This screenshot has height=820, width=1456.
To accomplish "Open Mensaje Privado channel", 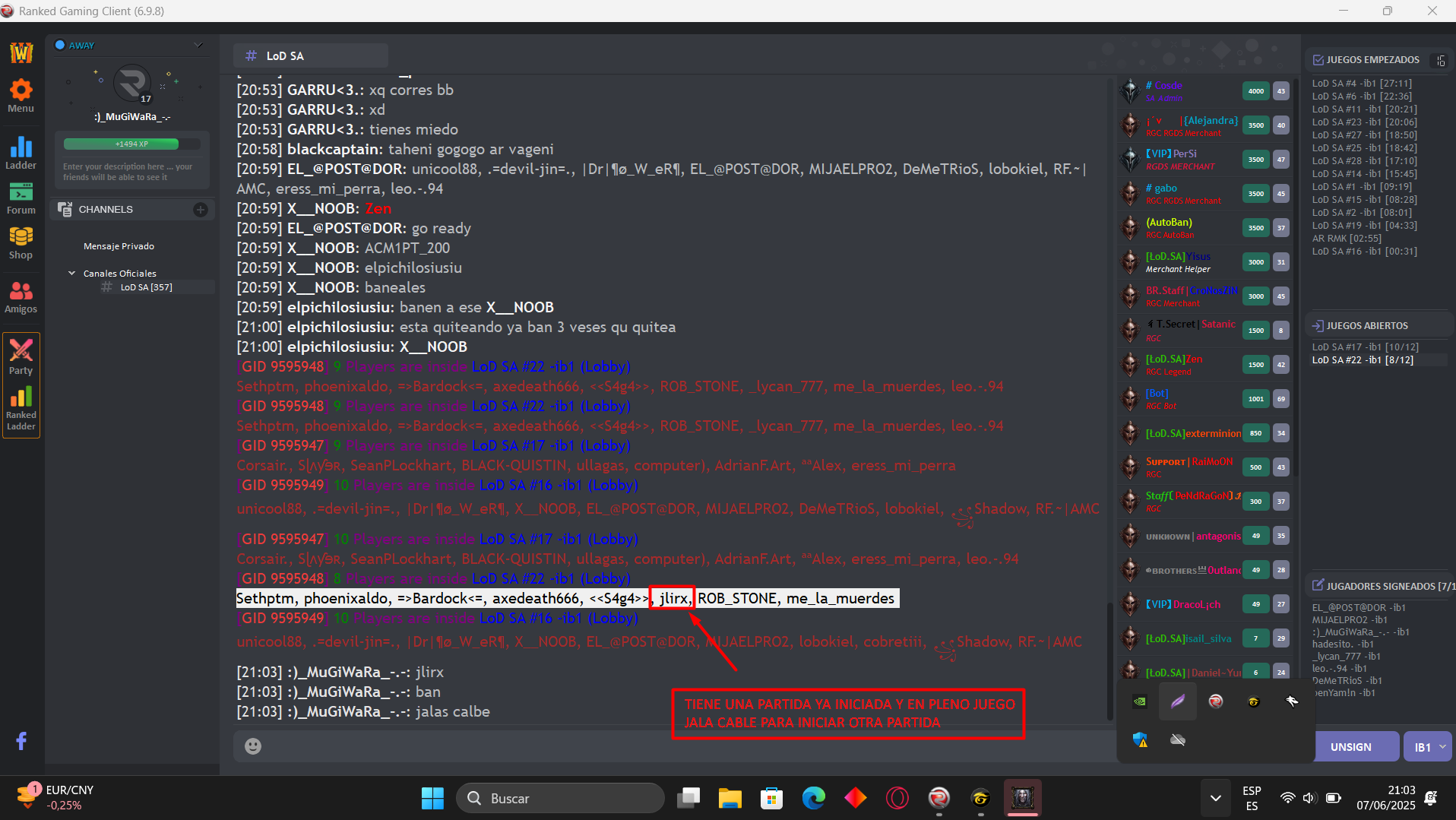I will click(x=119, y=246).
